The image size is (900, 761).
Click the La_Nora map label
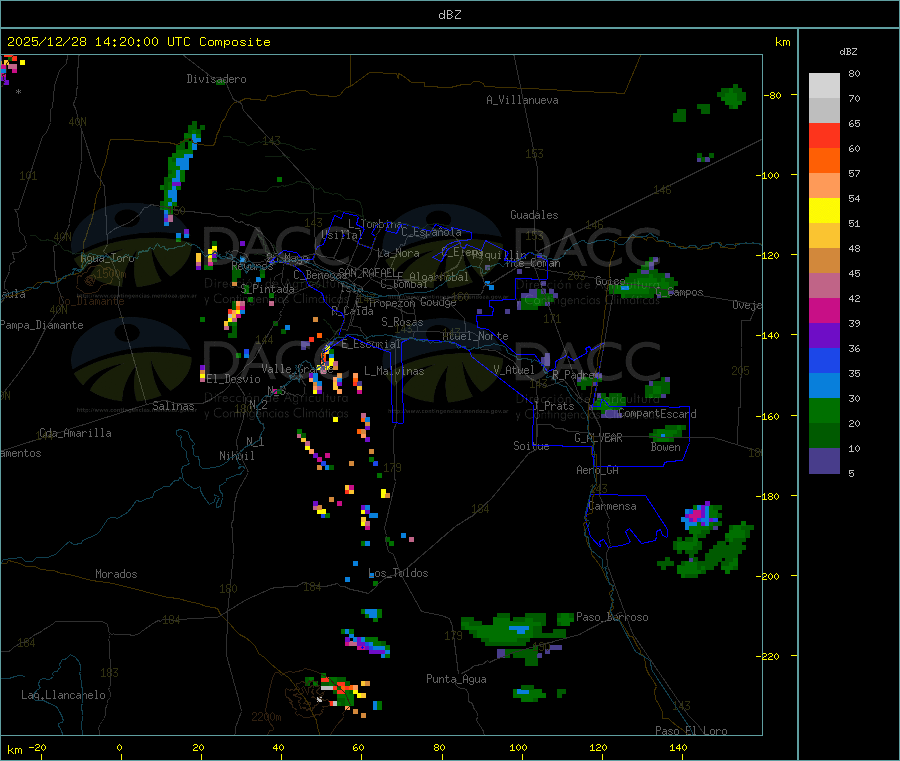(x=398, y=253)
